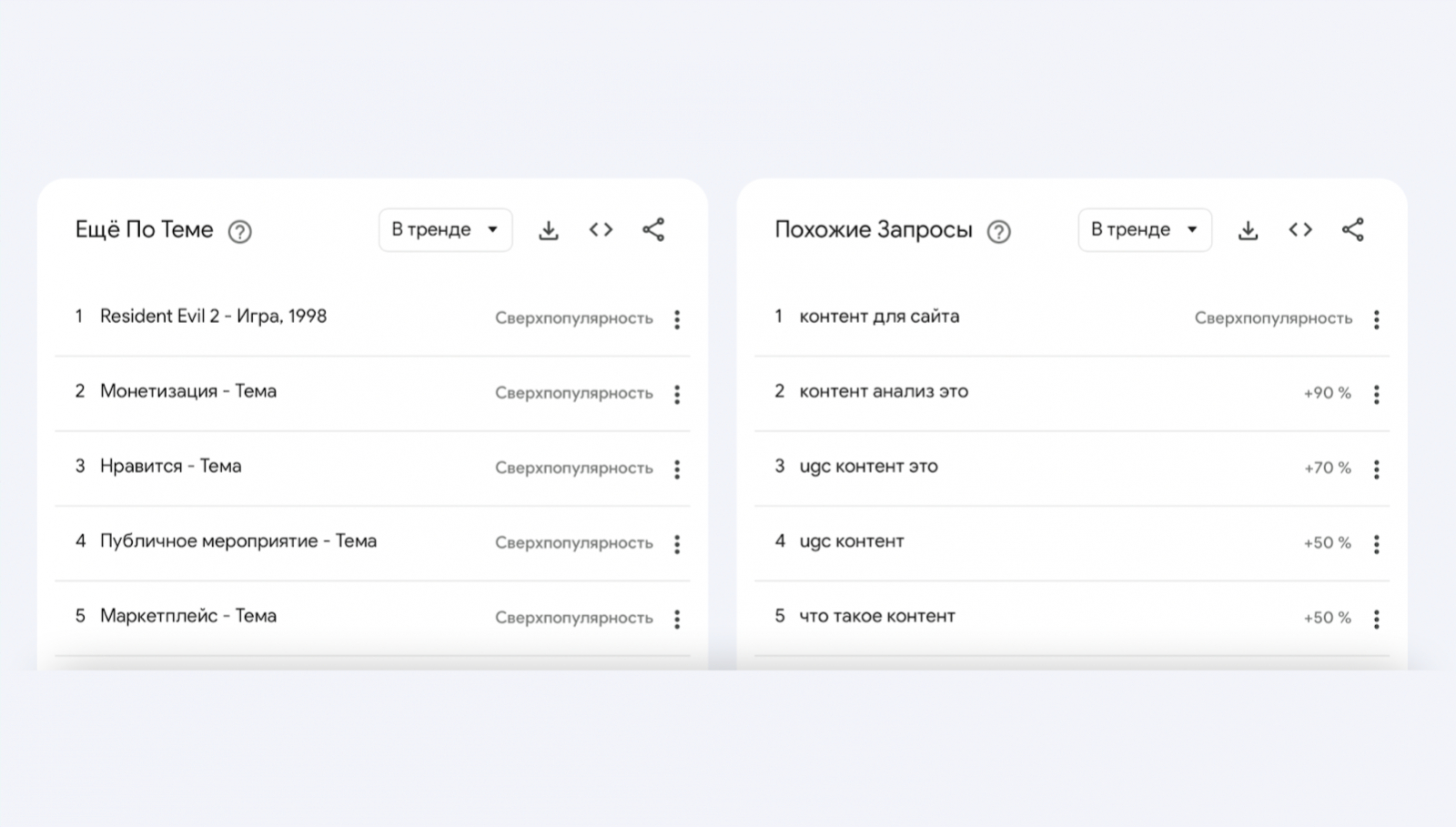The height and width of the screenshot is (827, 1456).
Task: Download the Похожие Запросы data
Action: pos(1248,230)
